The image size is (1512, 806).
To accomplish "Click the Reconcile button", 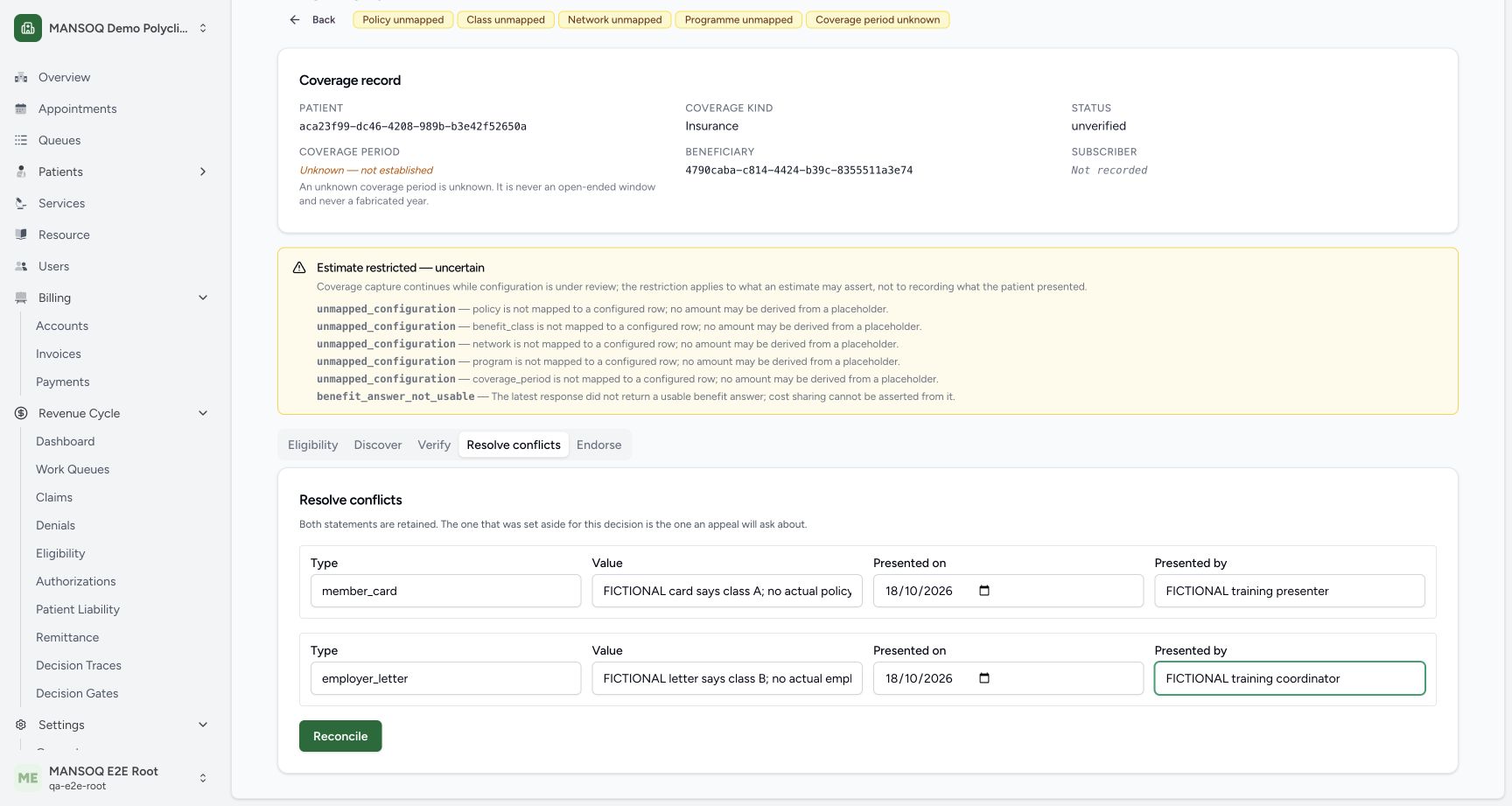I will (x=340, y=736).
